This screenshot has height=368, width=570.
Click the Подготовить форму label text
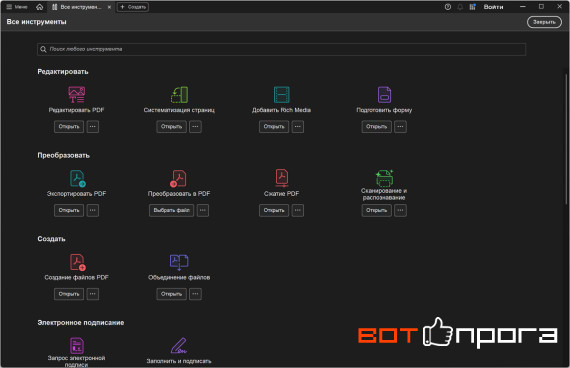[x=384, y=110]
